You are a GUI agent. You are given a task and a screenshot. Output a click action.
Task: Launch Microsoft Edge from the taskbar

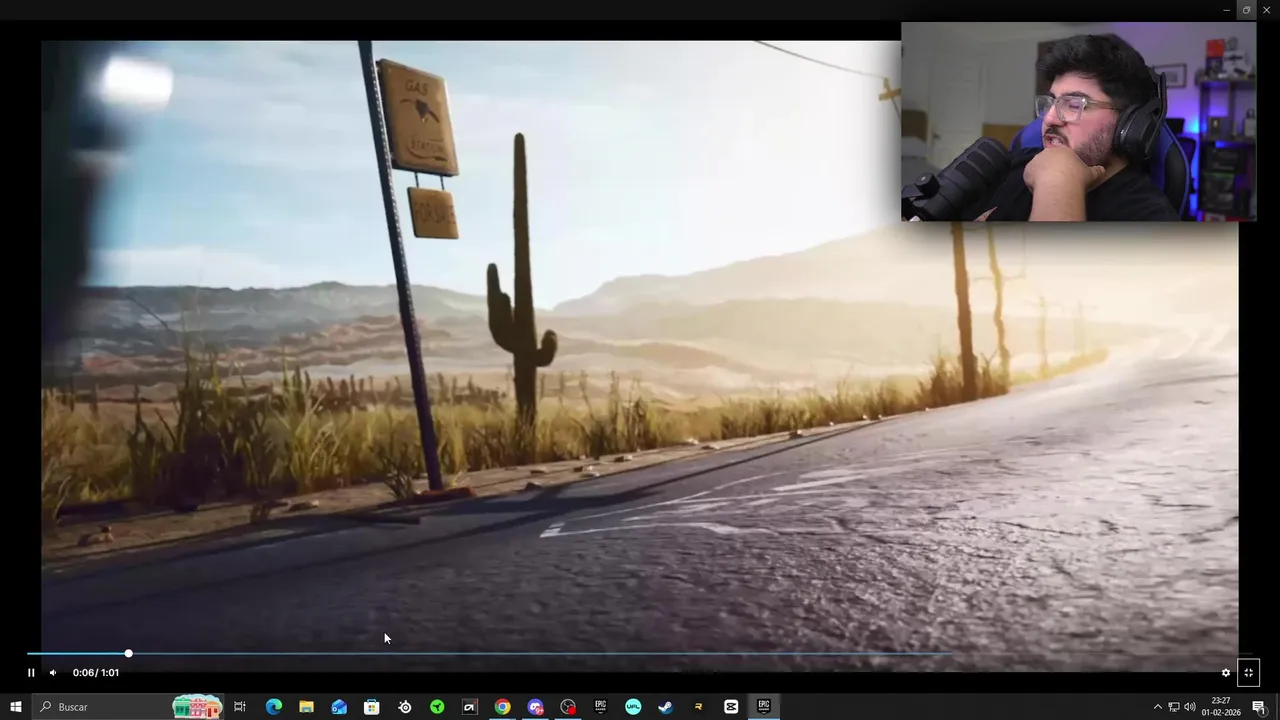pyautogui.click(x=273, y=707)
